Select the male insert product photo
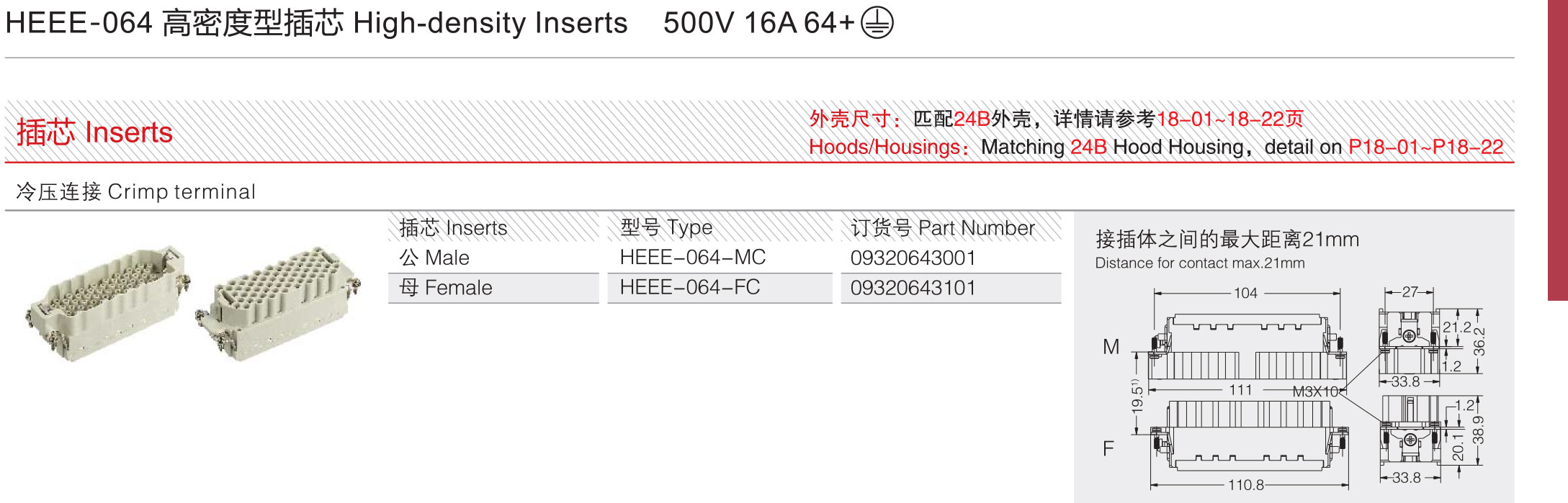 108,302
